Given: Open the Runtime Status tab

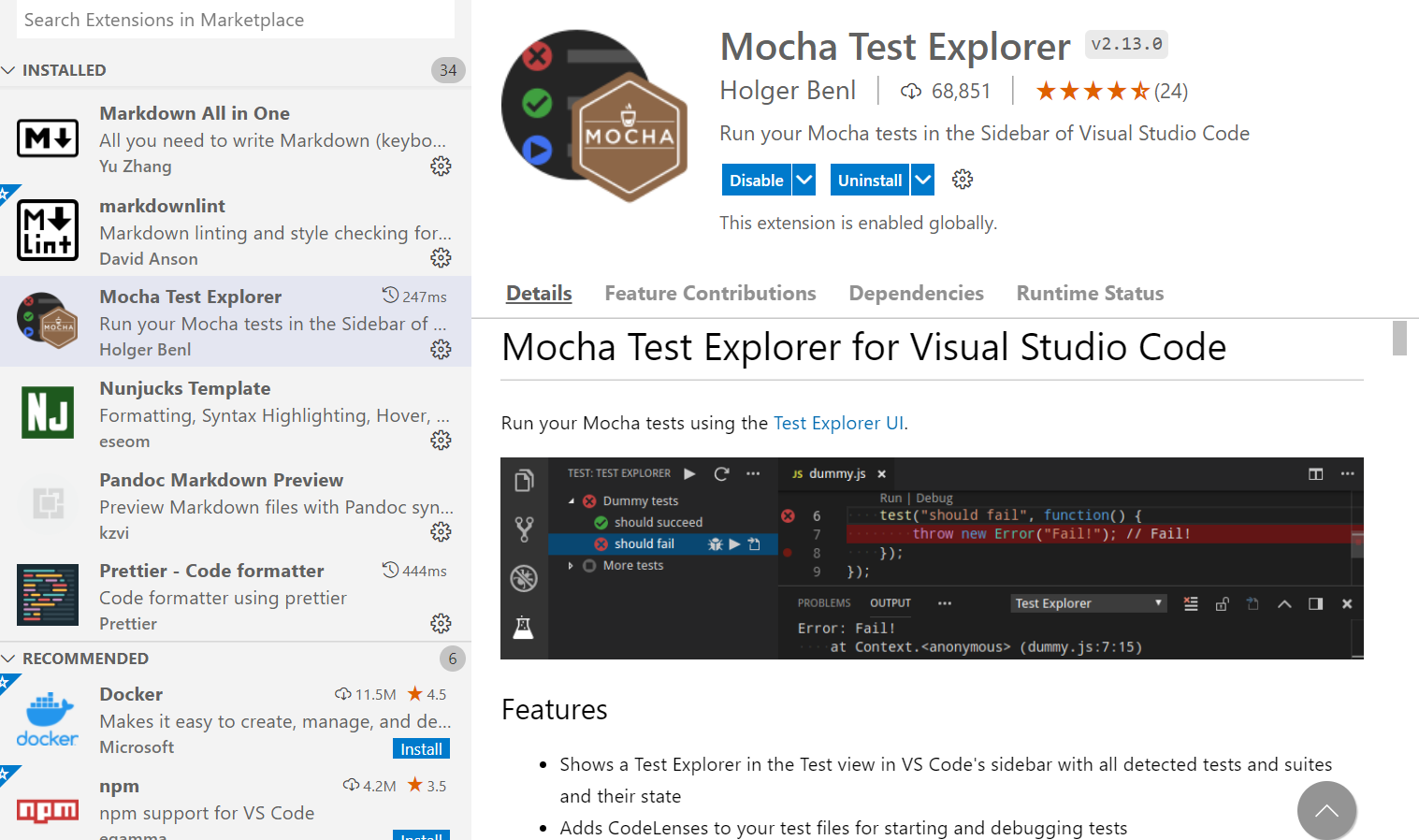Looking at the screenshot, I should pos(1089,293).
